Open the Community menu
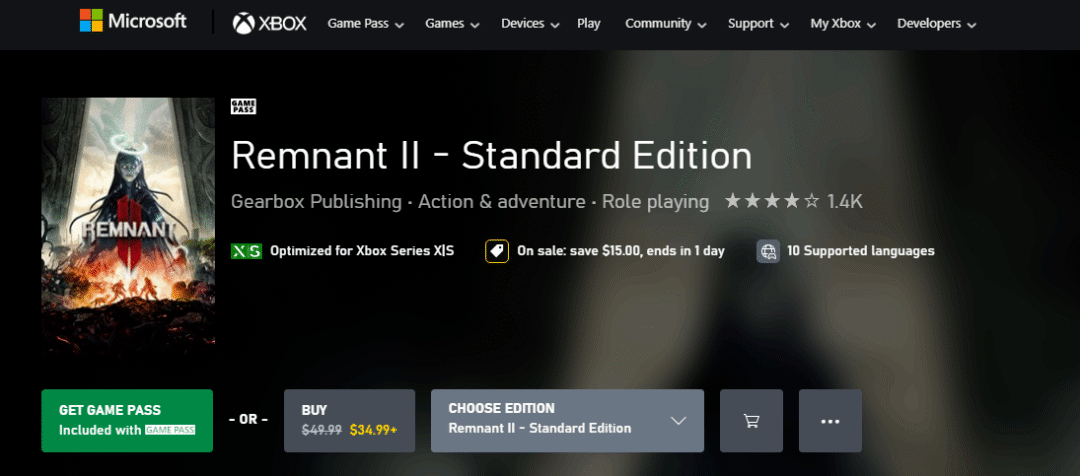This screenshot has height=476, width=1080. coord(665,23)
